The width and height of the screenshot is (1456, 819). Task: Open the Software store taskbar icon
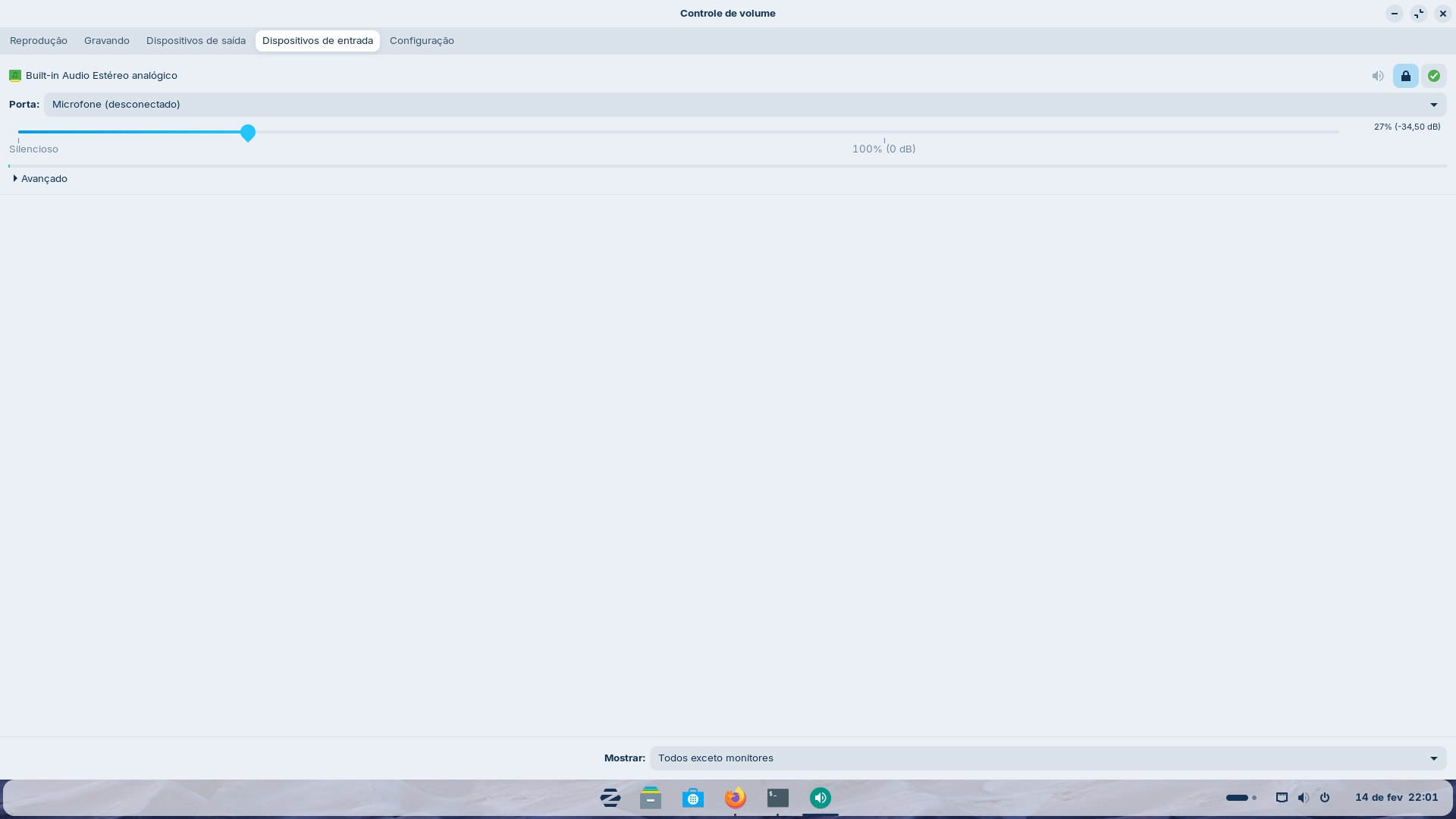coord(693,798)
